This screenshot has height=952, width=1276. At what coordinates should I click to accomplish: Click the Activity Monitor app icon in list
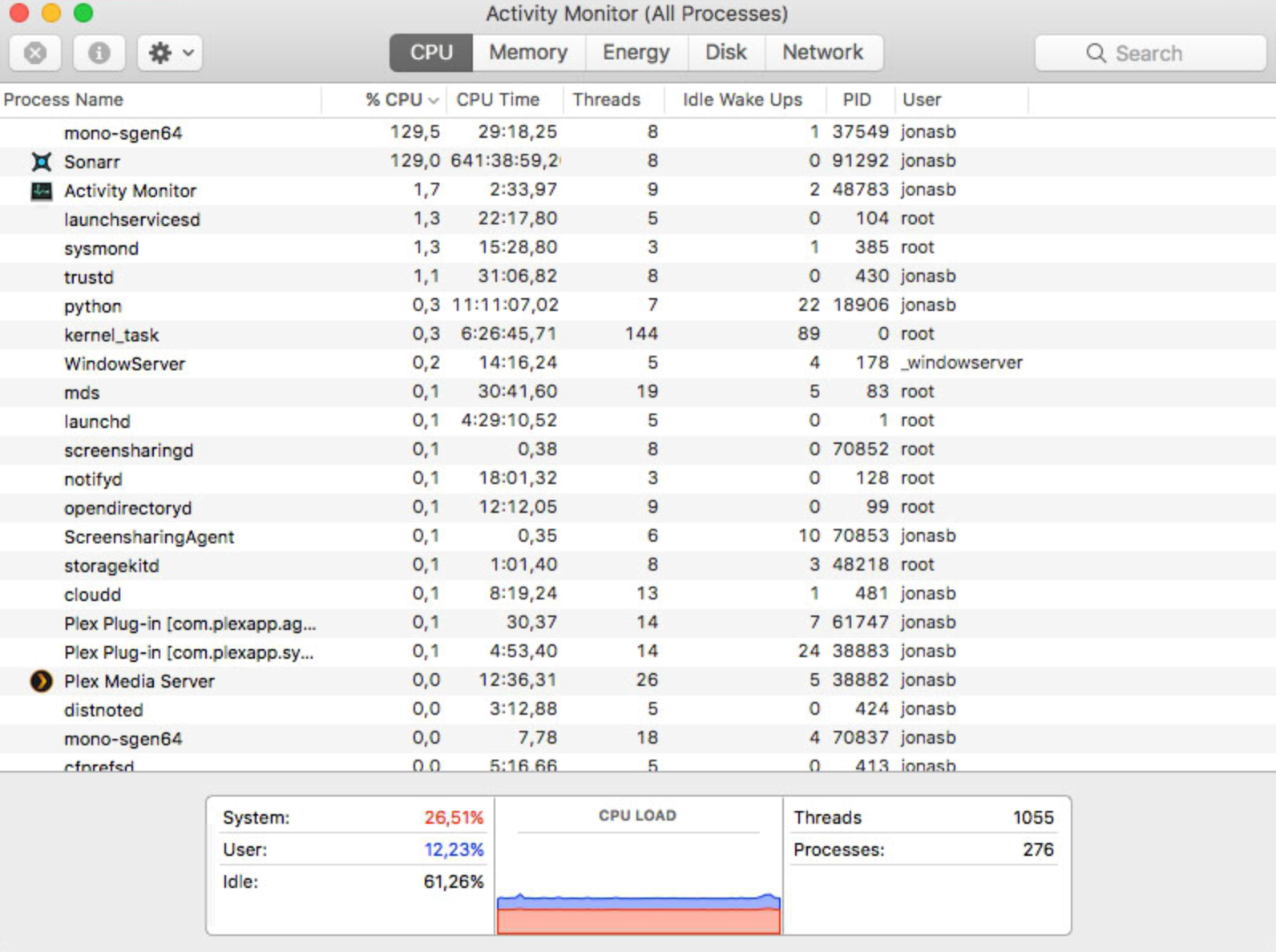(41, 191)
